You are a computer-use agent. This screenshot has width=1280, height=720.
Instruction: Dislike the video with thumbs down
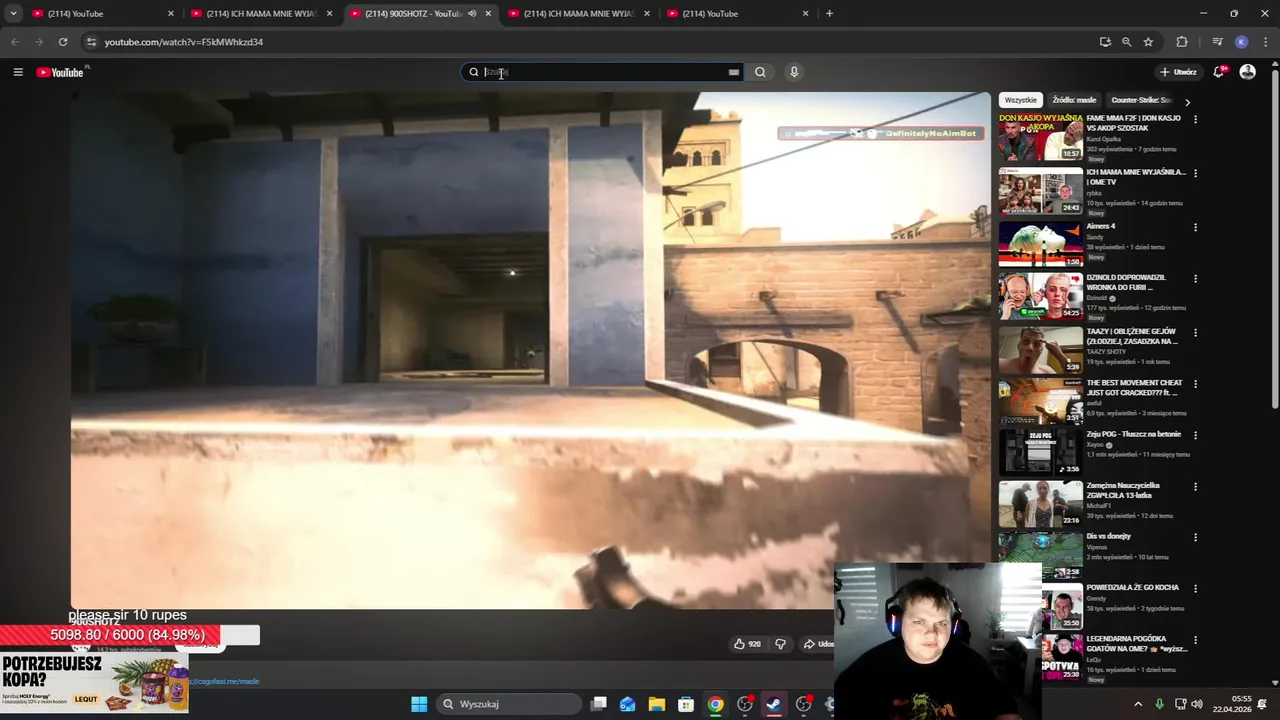tap(781, 644)
